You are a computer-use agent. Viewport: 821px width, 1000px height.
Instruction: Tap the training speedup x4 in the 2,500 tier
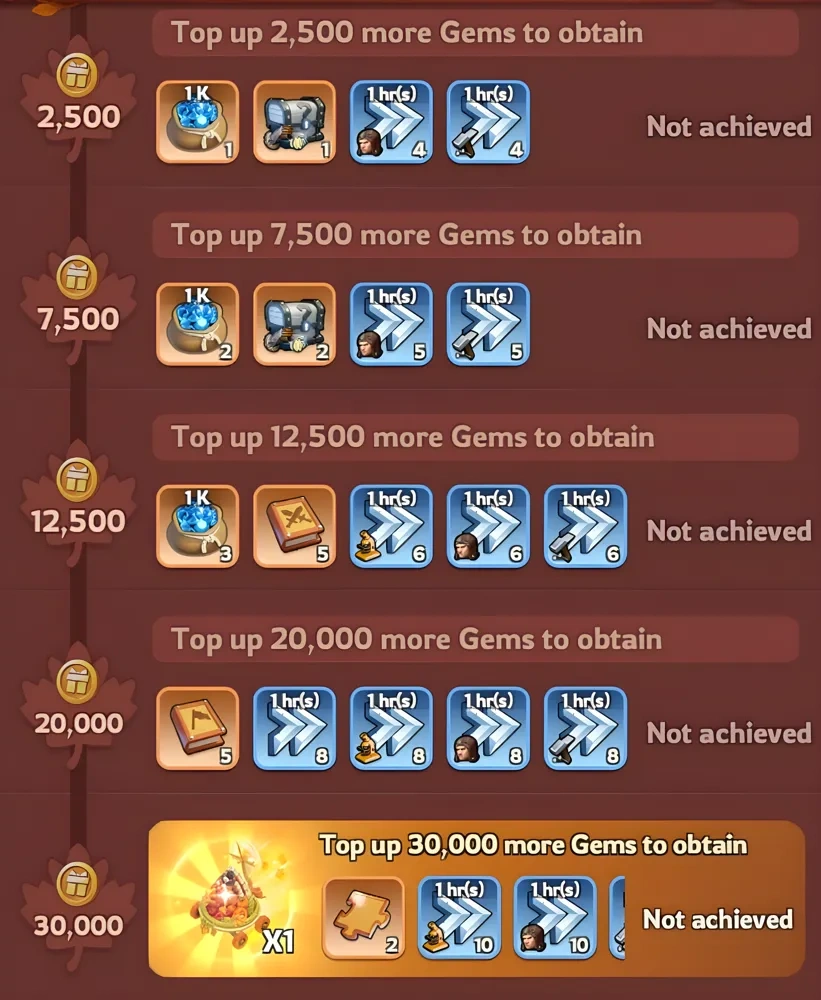(392, 122)
